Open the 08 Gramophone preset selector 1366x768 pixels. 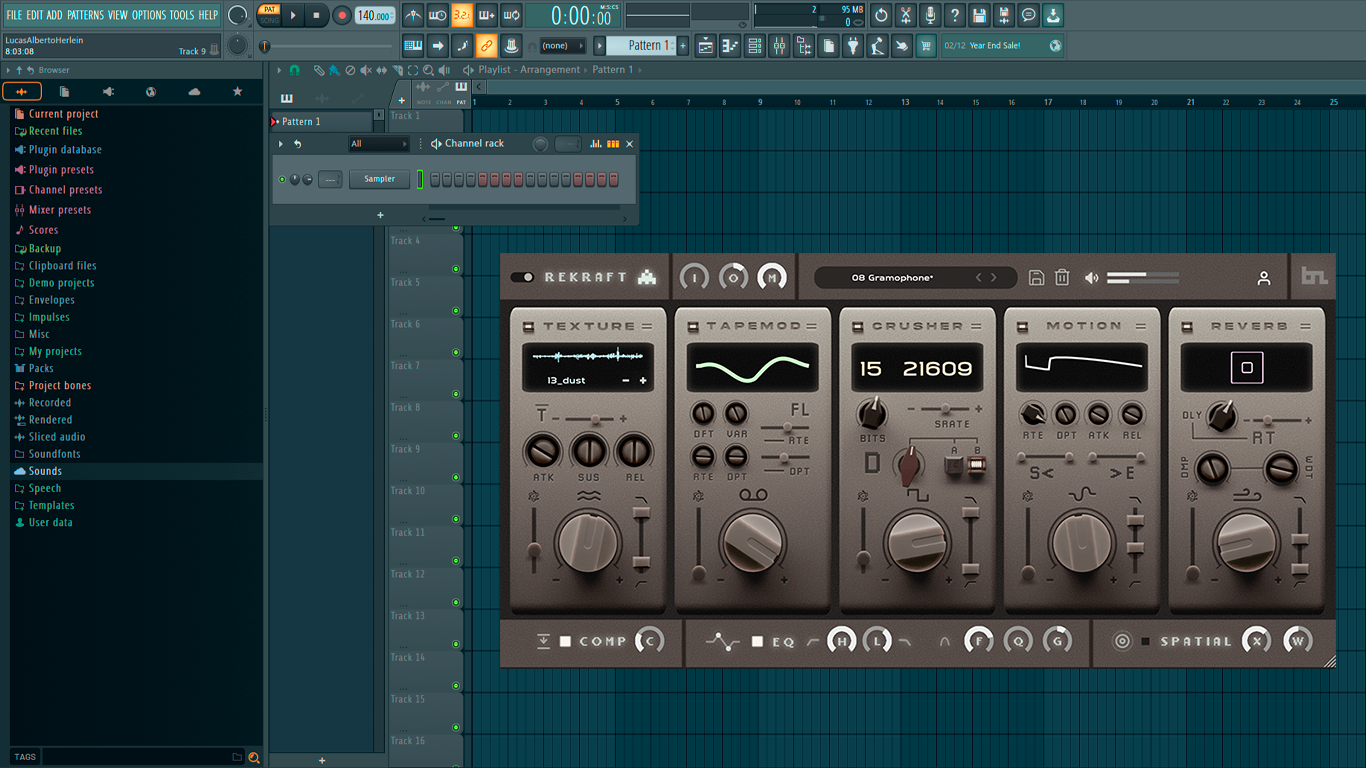click(917, 278)
